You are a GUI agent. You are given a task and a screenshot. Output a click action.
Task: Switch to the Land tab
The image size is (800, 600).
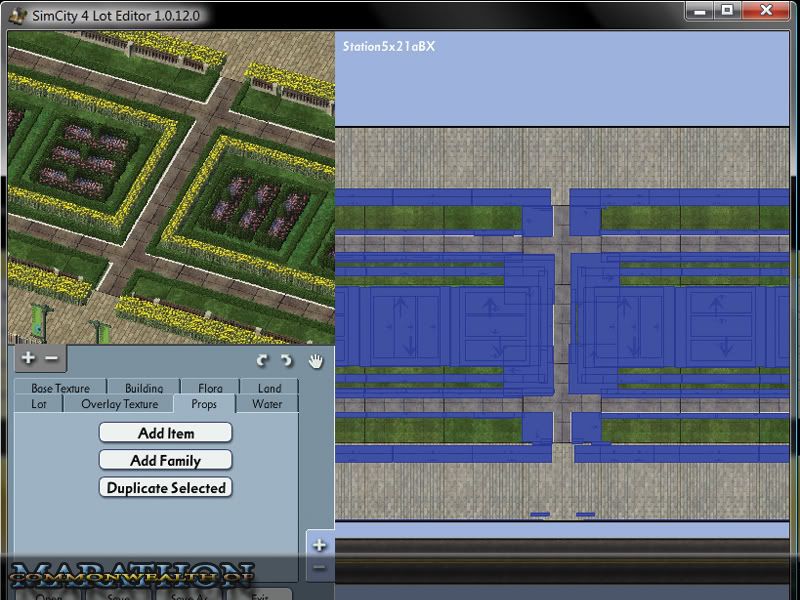(x=269, y=388)
